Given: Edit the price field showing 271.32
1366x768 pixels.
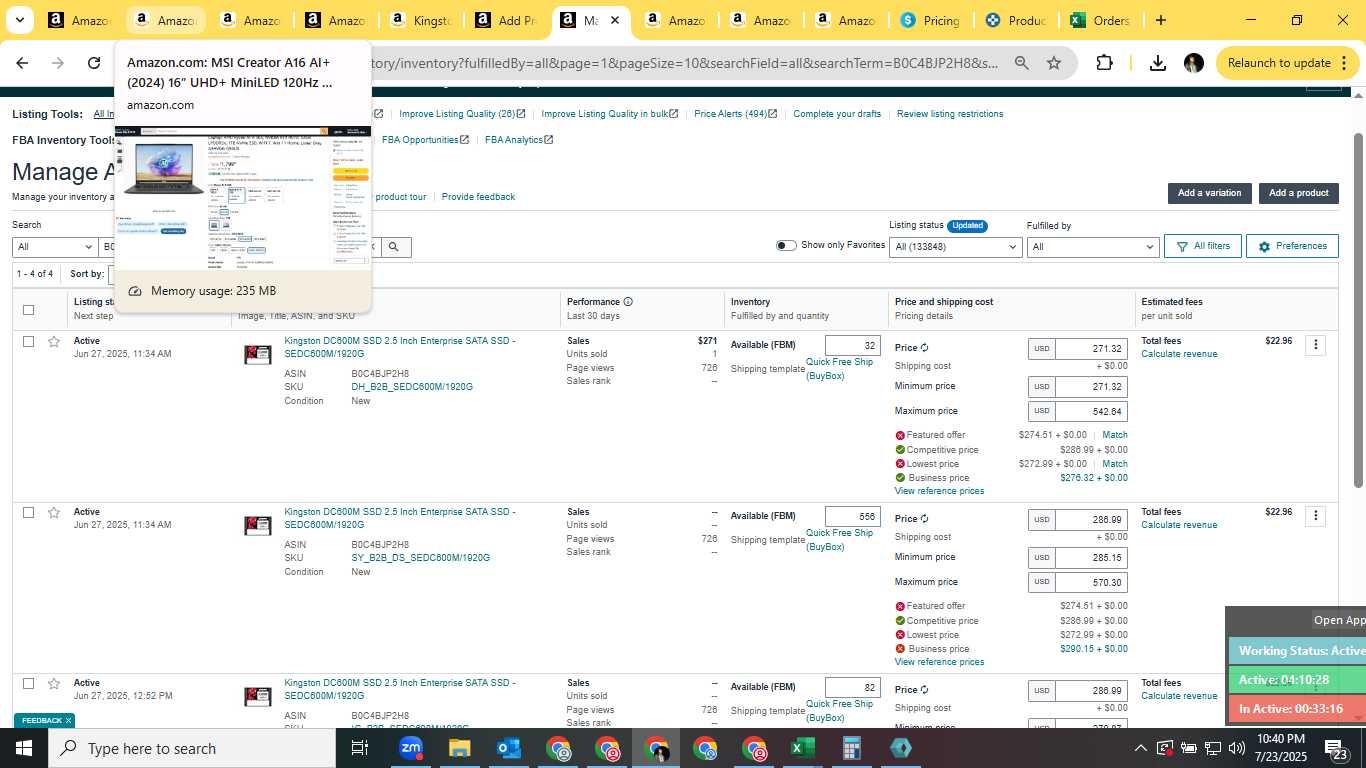Looking at the screenshot, I should (x=1091, y=349).
